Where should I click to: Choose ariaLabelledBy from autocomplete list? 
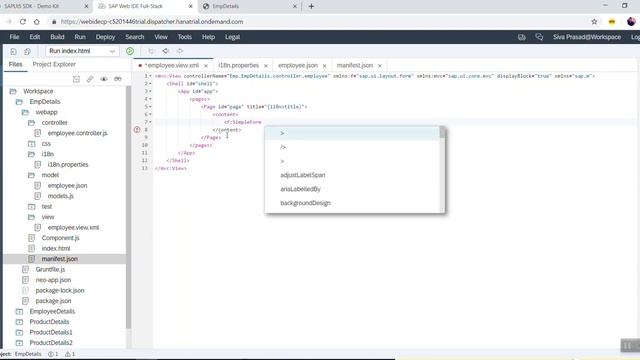click(300, 189)
